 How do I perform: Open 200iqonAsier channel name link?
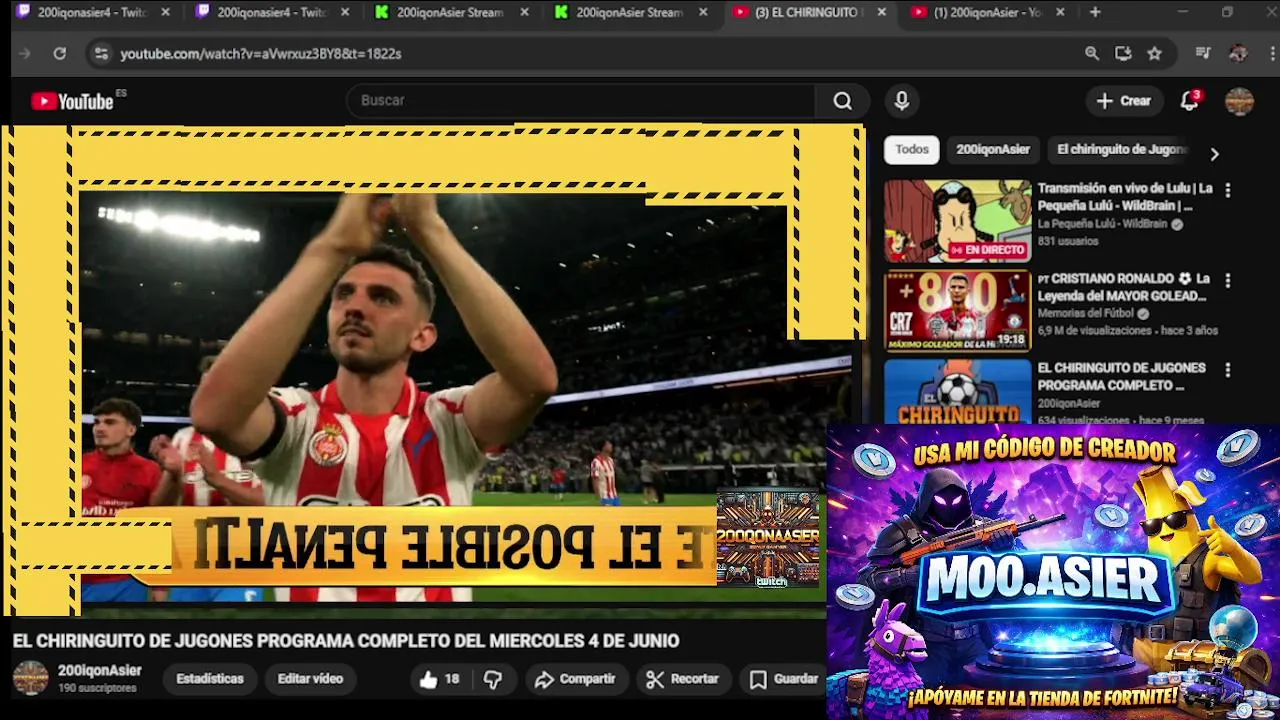(100, 671)
